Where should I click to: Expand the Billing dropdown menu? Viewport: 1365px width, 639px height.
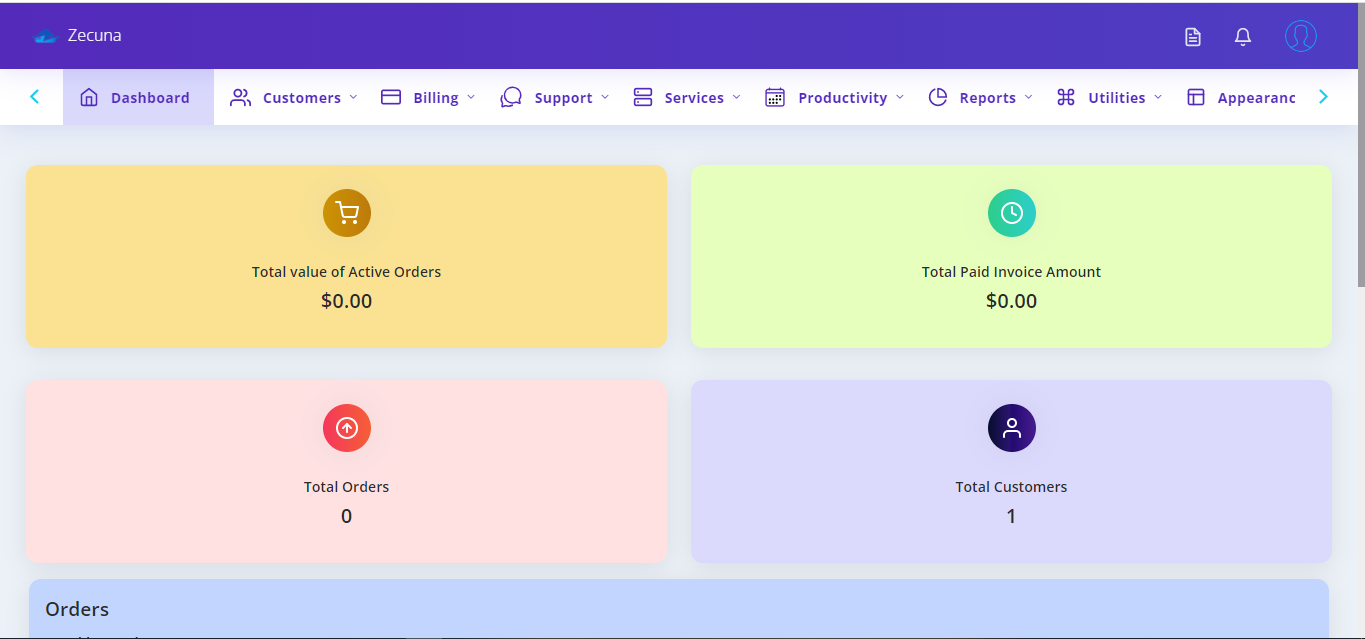click(428, 98)
